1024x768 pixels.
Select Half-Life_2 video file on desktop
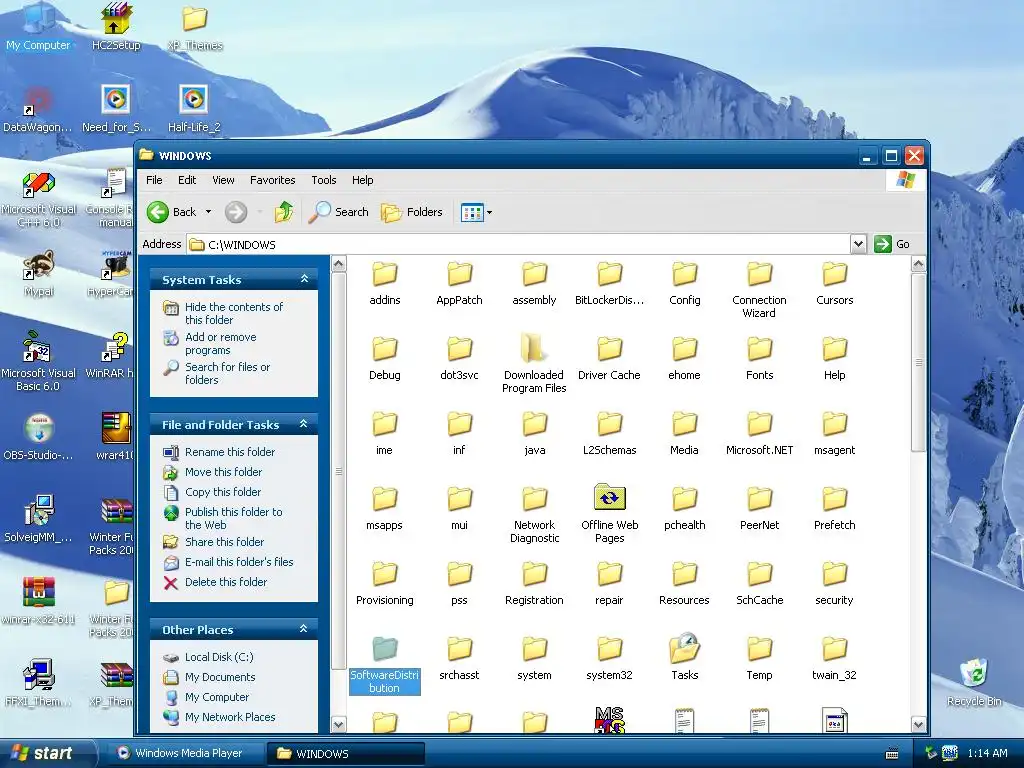click(194, 108)
